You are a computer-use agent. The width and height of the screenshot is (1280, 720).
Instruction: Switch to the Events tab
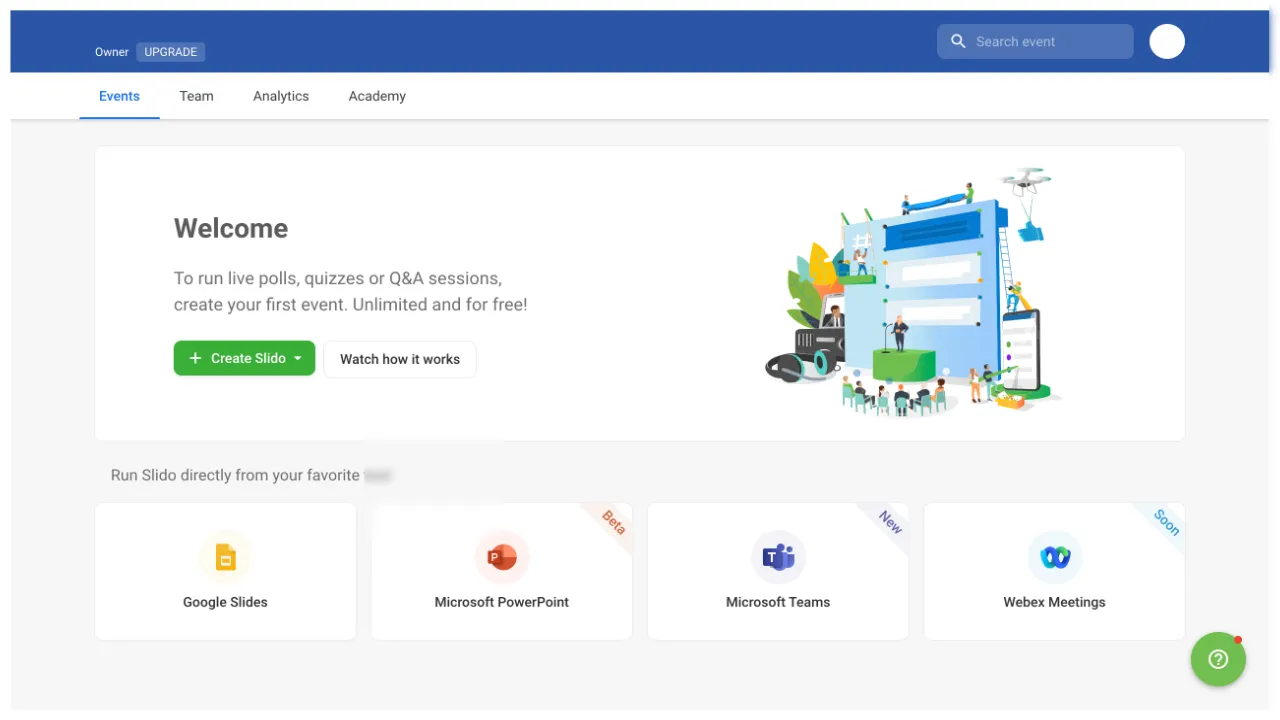pos(119,96)
